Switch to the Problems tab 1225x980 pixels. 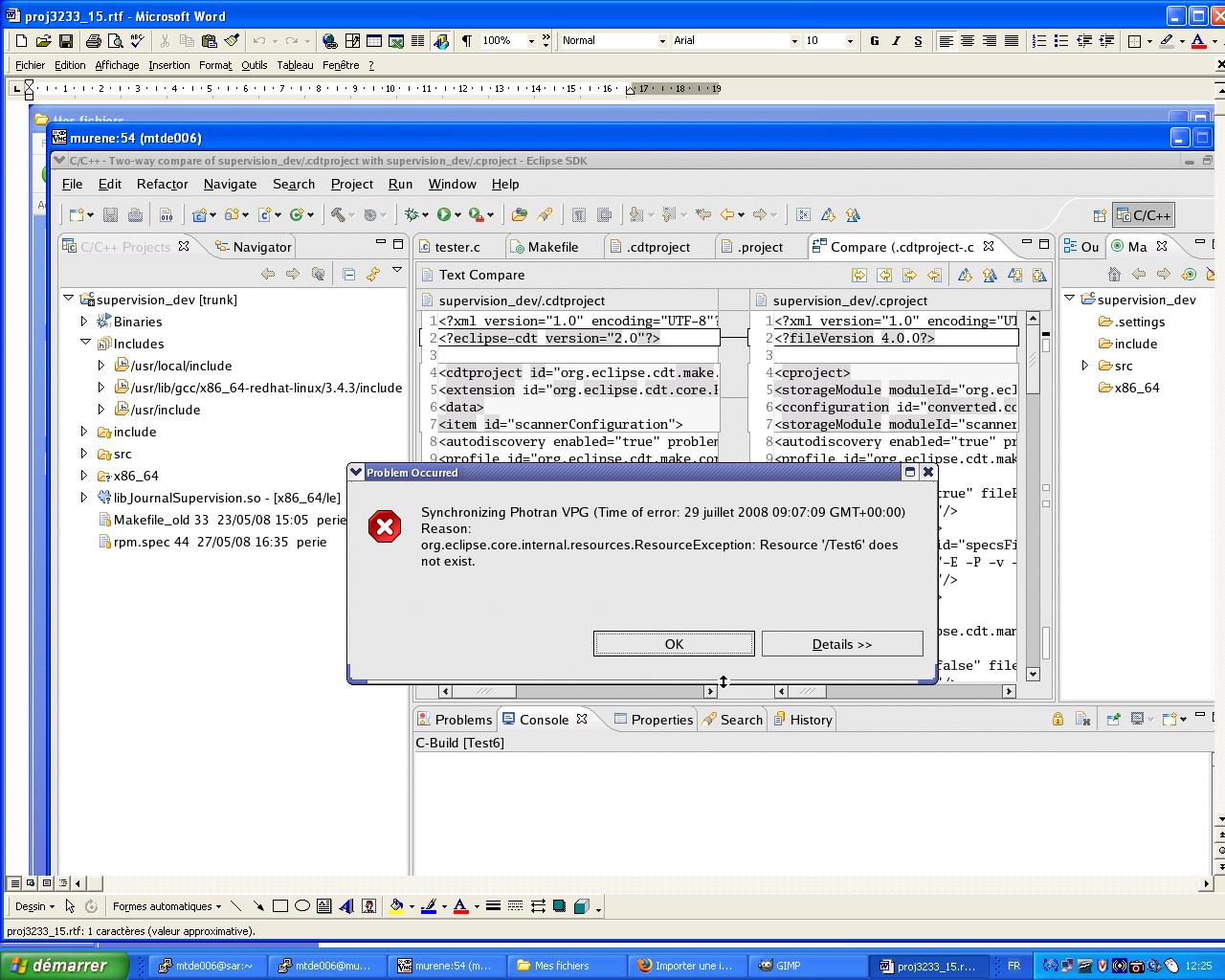pos(455,720)
